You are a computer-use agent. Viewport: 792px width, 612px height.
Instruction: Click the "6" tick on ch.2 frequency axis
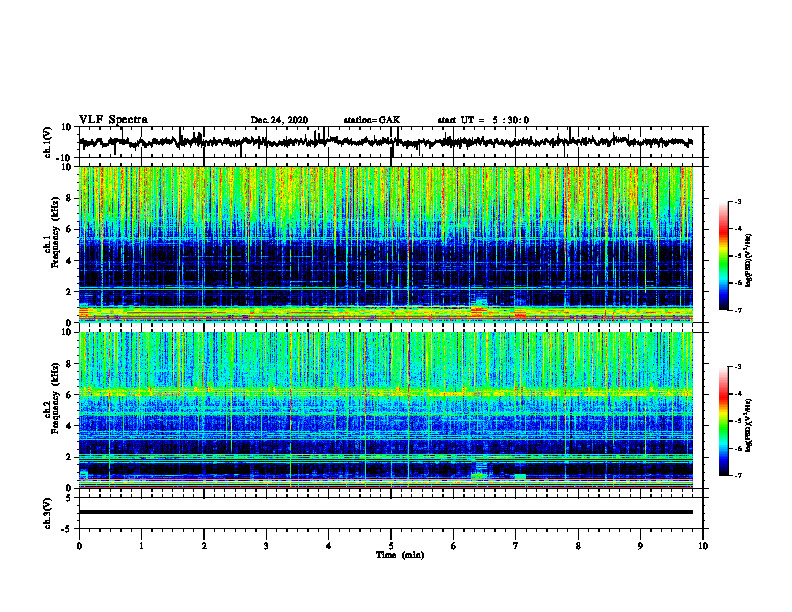(68, 395)
